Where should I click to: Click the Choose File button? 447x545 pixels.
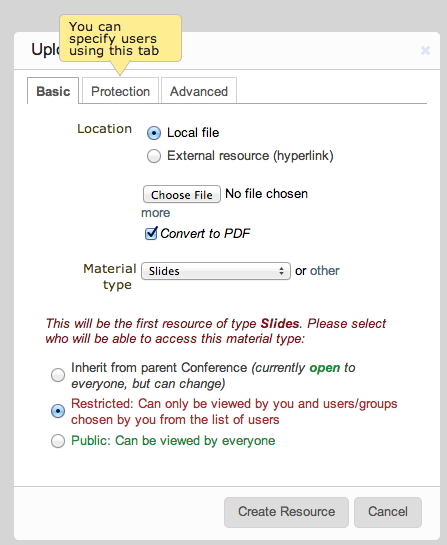point(182,194)
